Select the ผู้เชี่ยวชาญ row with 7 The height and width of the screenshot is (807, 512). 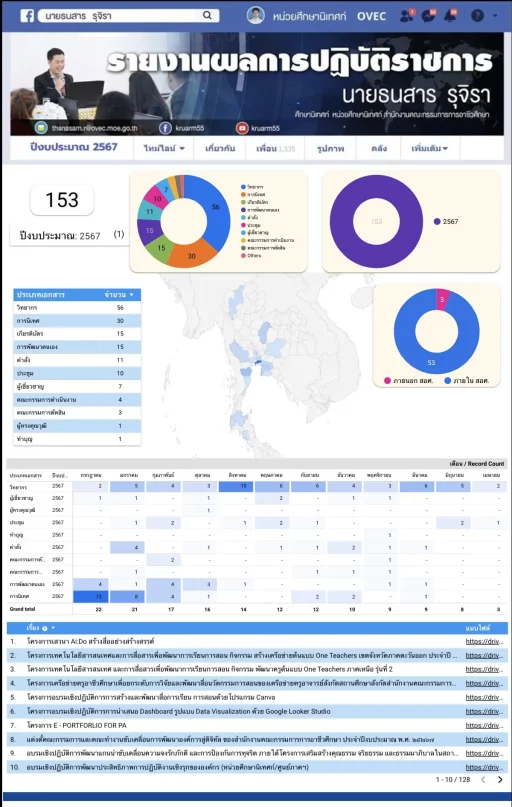(77, 386)
